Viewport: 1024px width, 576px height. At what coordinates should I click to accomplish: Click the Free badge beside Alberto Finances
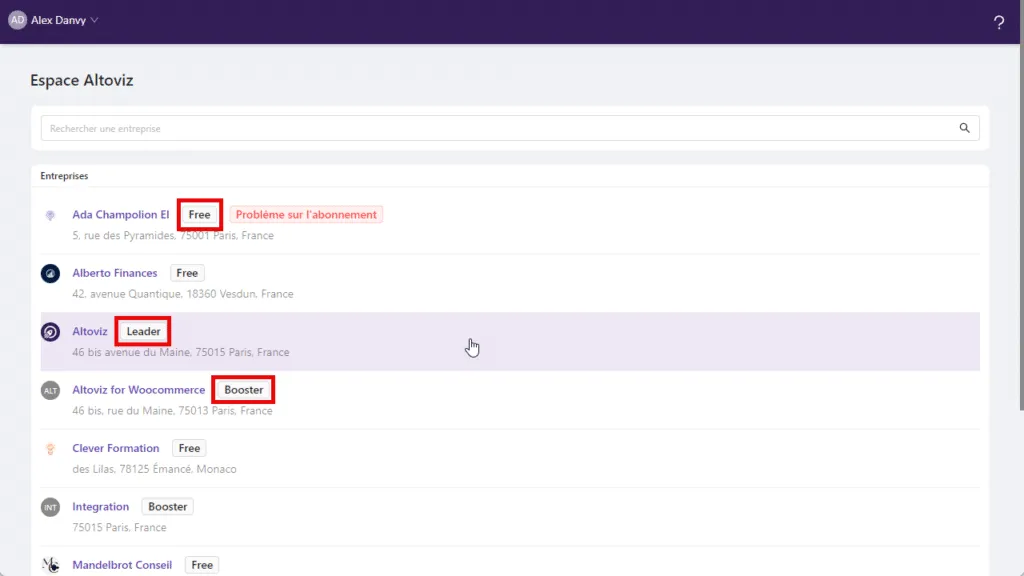pos(187,273)
